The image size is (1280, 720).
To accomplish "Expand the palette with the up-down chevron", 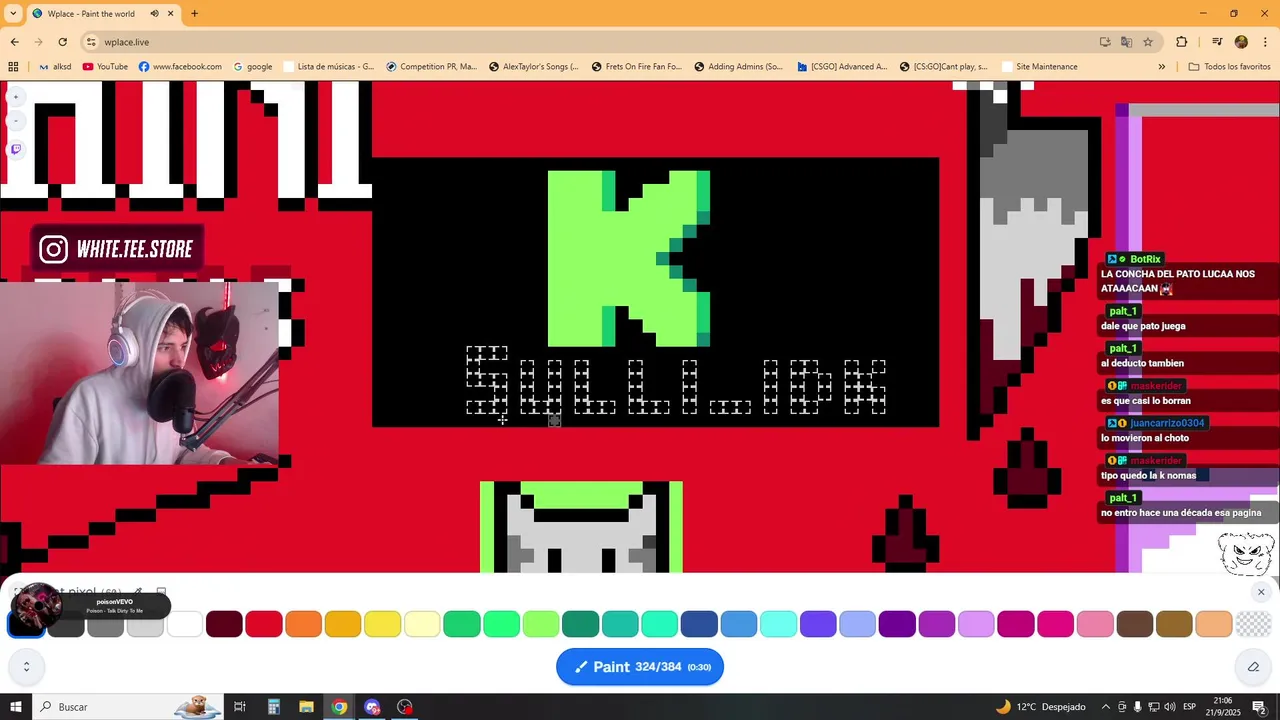I will click(x=26, y=667).
